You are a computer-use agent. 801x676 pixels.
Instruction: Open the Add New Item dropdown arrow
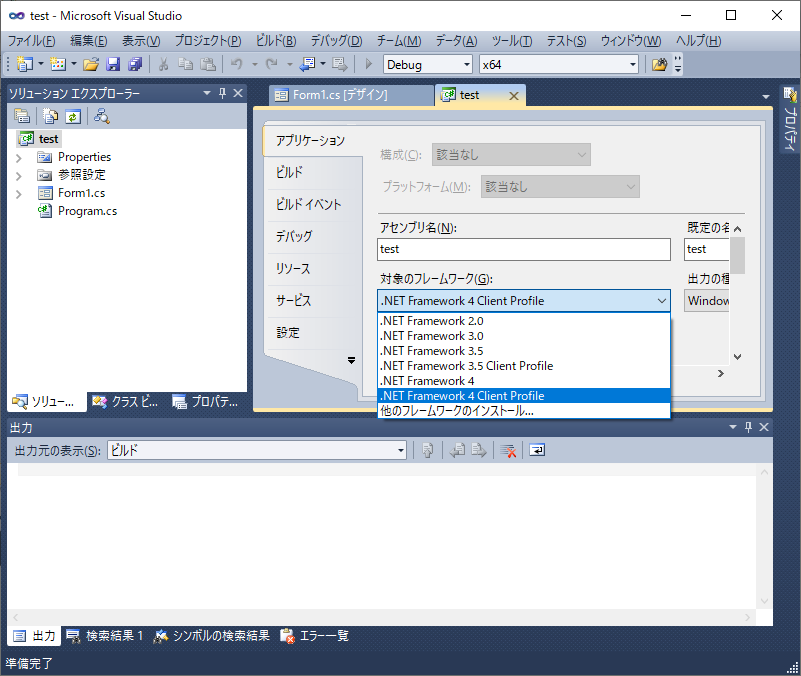[x=74, y=64]
